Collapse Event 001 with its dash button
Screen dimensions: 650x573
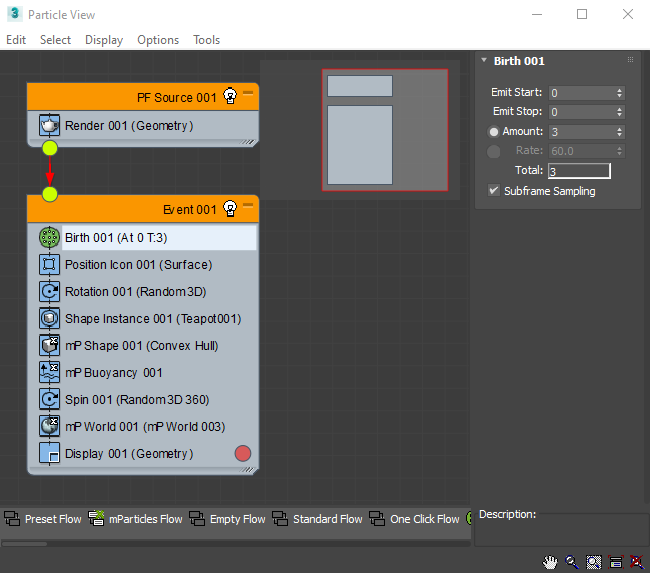click(x=248, y=205)
